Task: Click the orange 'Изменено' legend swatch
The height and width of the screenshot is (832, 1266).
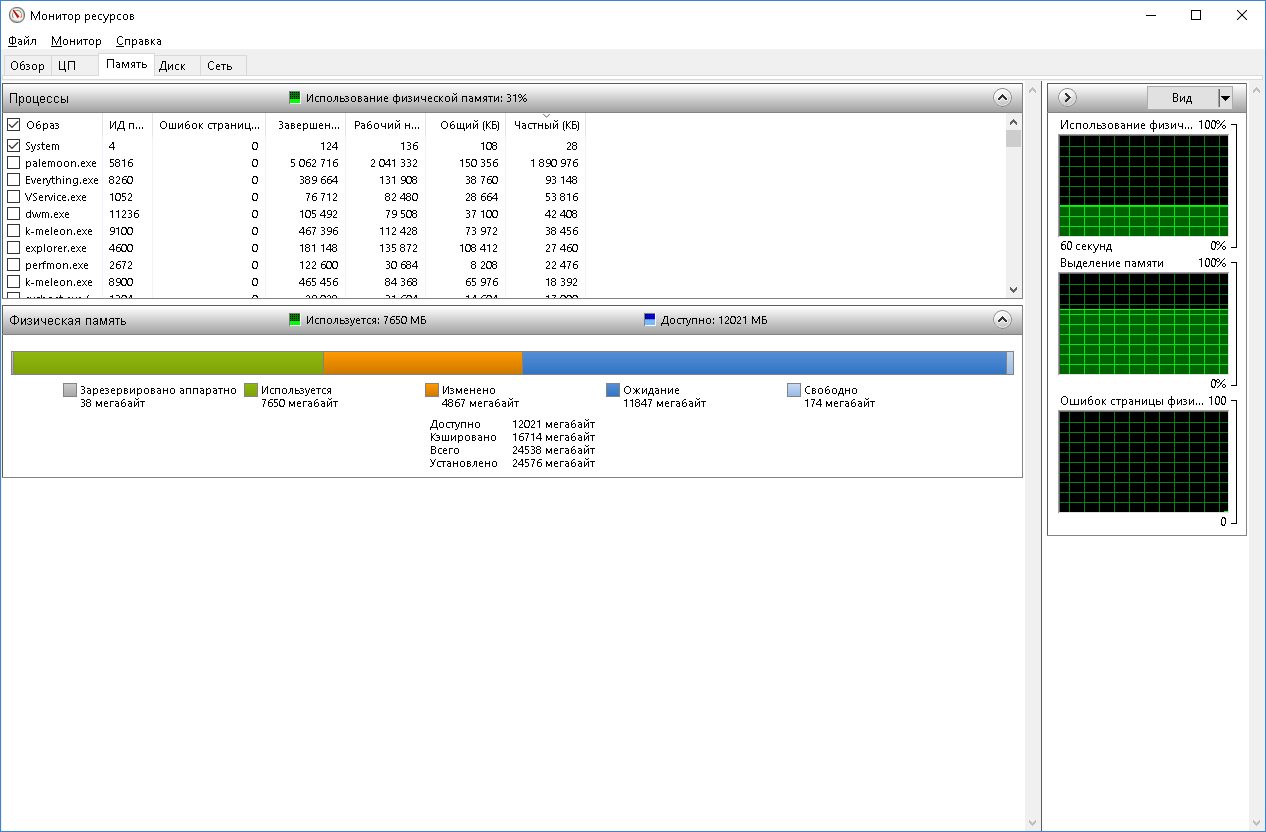Action: 432,390
